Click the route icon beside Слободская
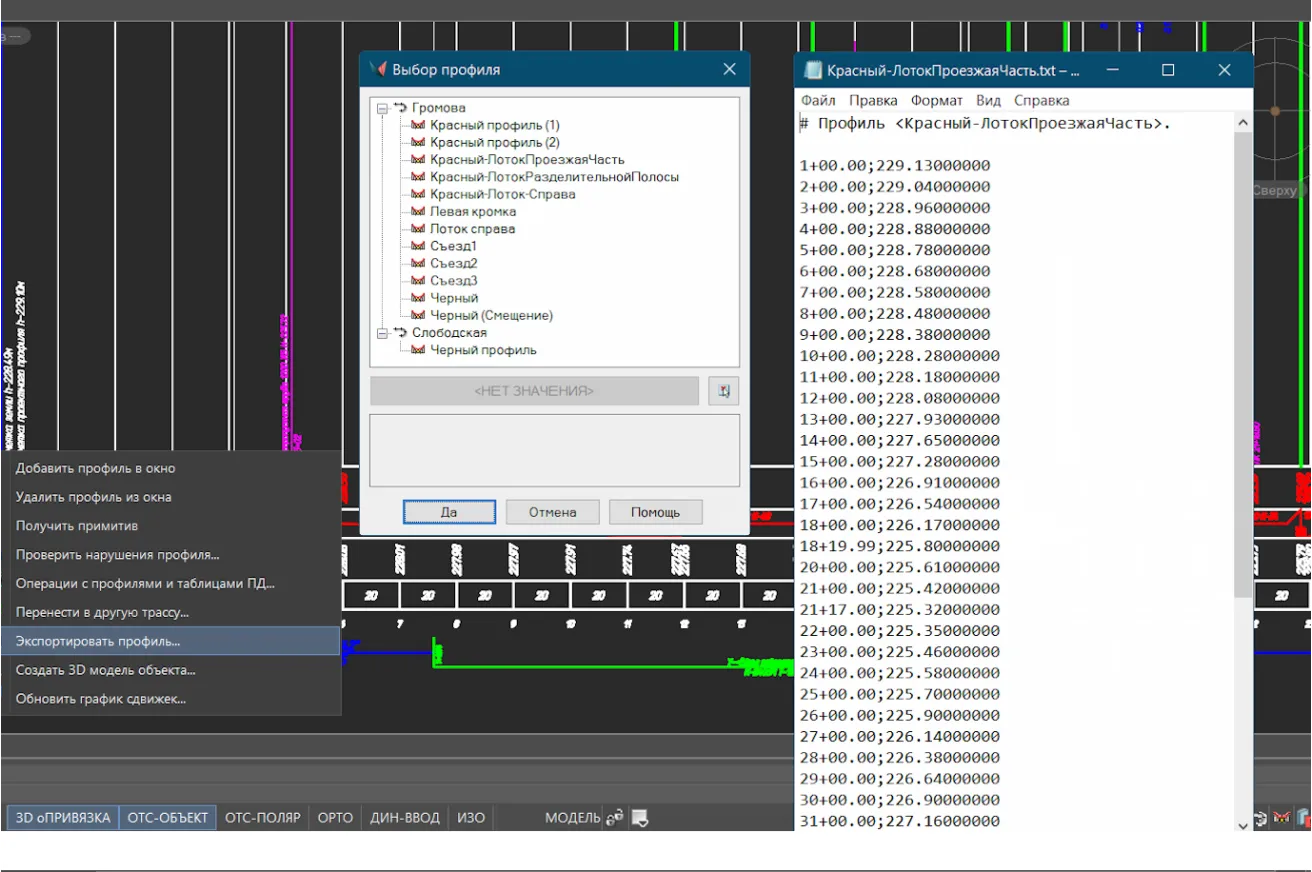 400,333
